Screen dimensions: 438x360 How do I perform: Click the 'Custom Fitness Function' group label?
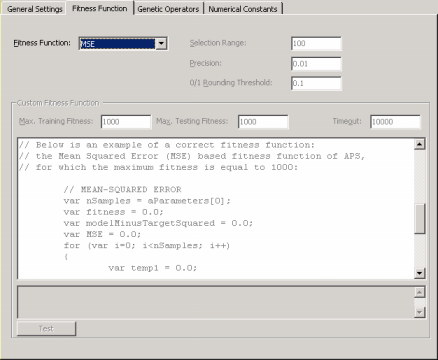[x=58, y=103]
